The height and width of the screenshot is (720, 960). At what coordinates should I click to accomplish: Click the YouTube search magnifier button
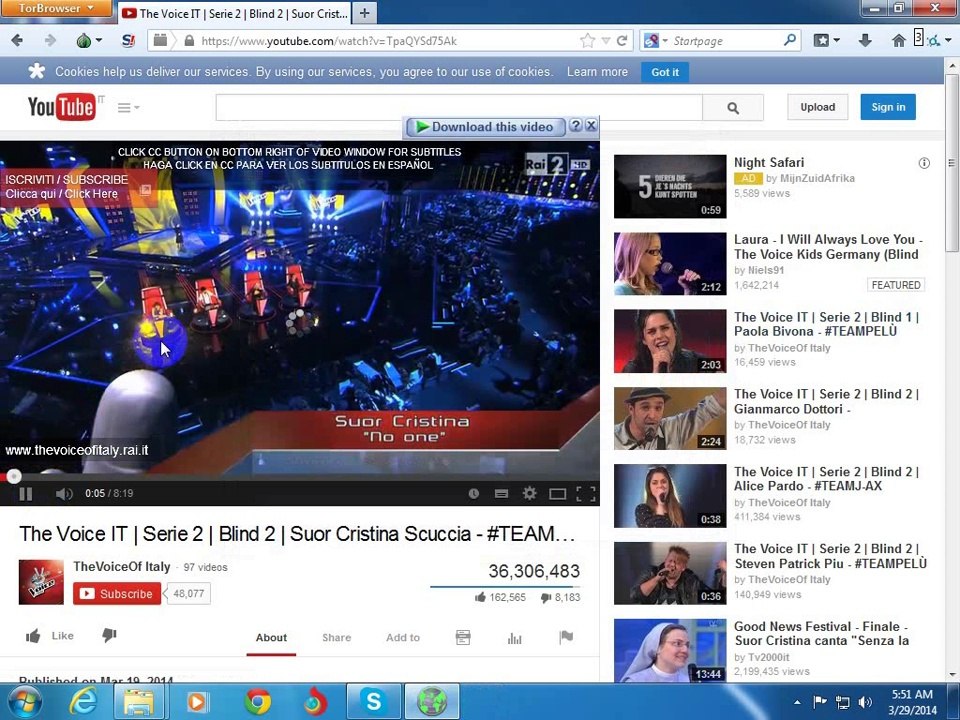tap(733, 108)
